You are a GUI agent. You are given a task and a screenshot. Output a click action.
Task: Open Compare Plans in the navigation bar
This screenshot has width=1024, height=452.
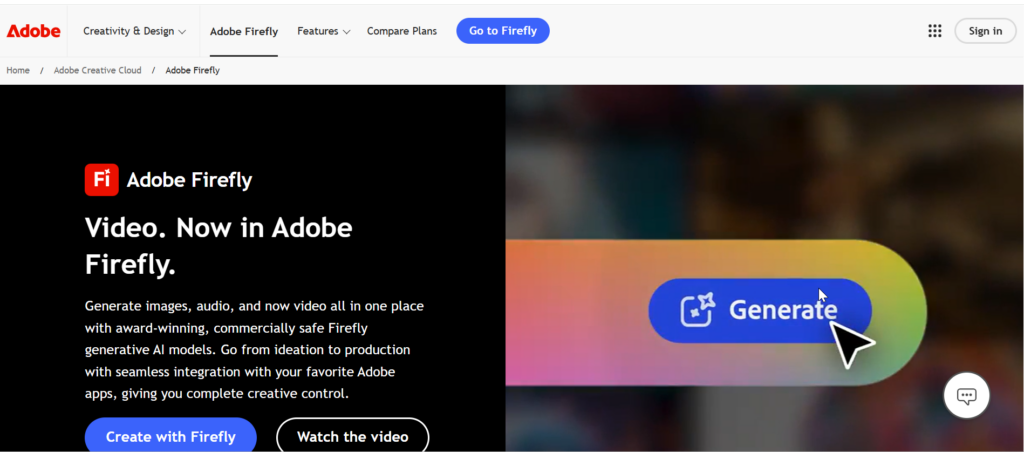(x=402, y=31)
